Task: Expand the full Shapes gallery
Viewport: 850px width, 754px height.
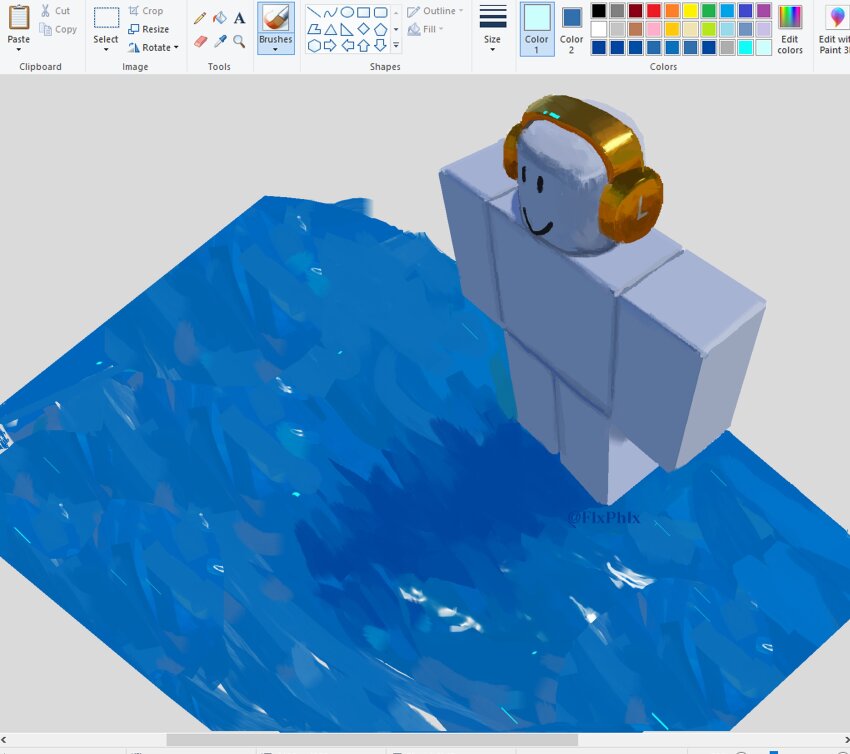Action: coord(396,44)
